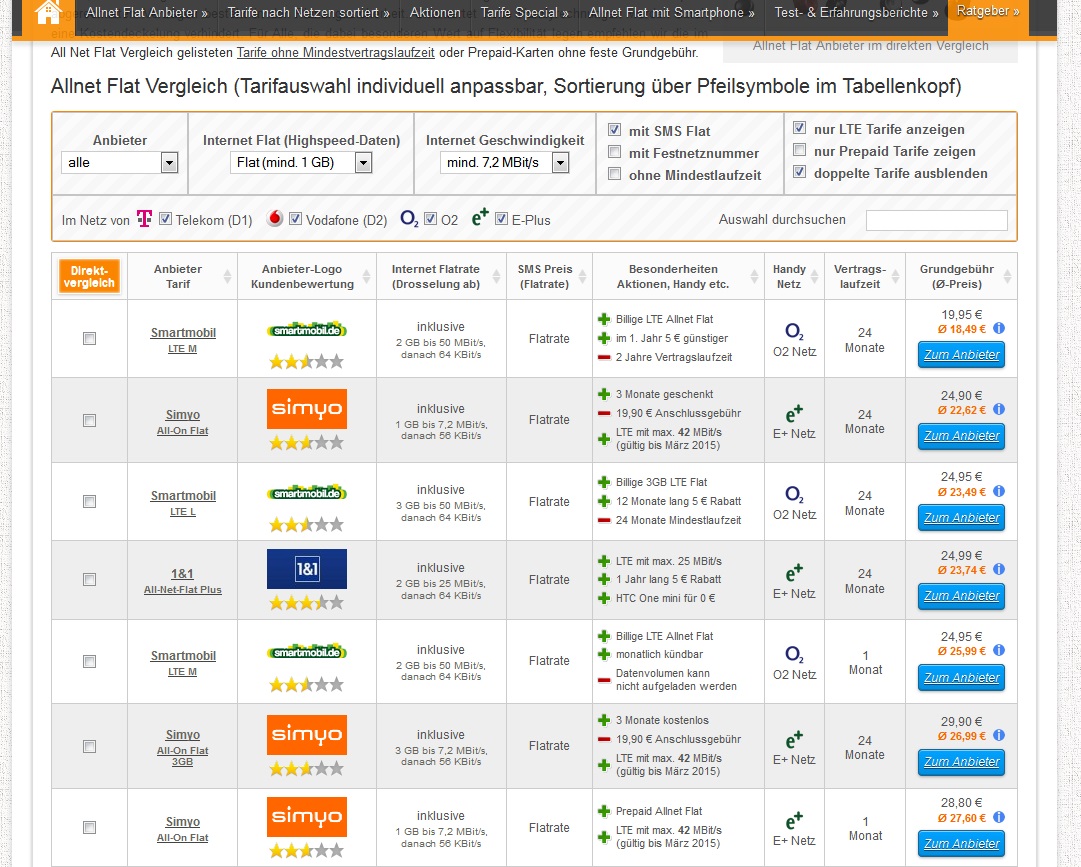
Task: Select 1&1 All-Net-Flat Plus for comparison
Action: 89,580
